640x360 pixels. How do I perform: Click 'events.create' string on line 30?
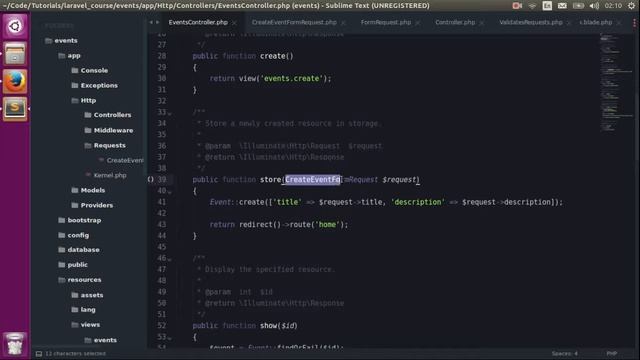(x=292, y=78)
